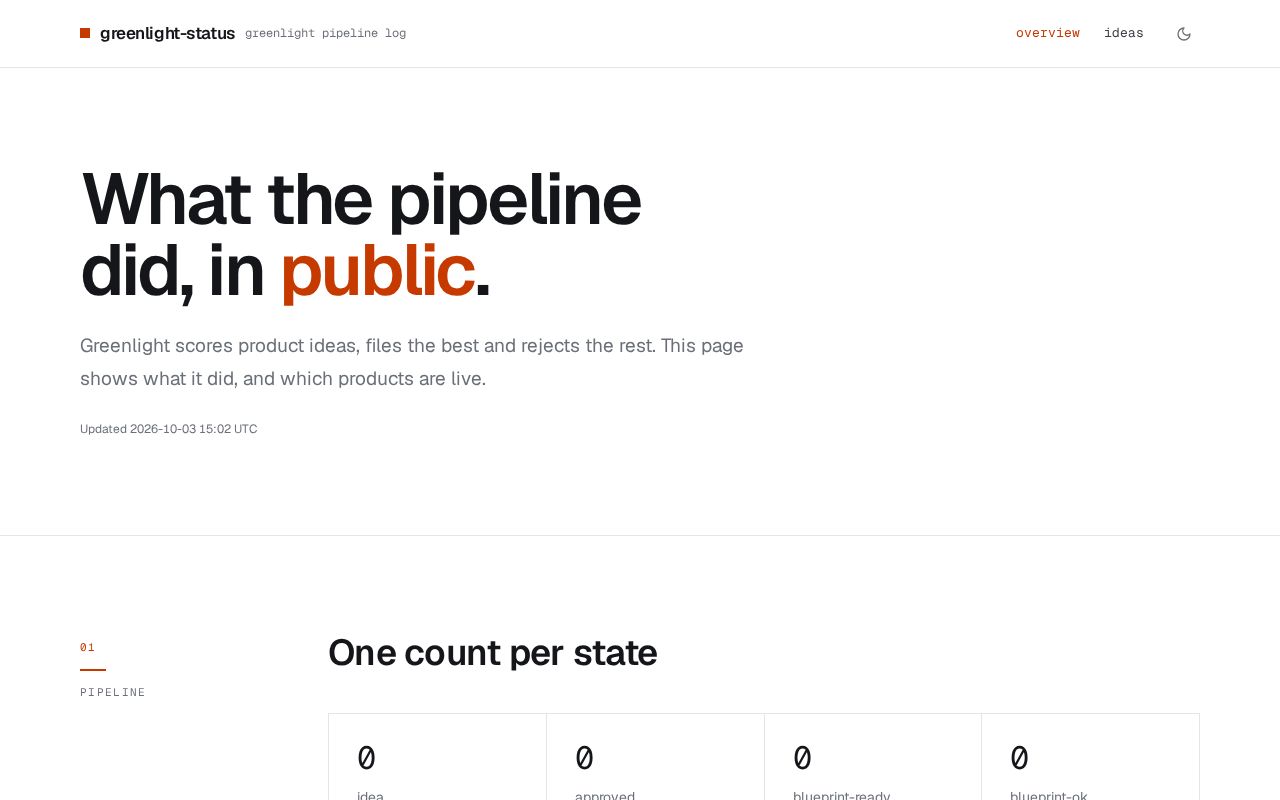Toggle dark mode with the moon icon
The width and height of the screenshot is (1280, 800).
(1184, 34)
